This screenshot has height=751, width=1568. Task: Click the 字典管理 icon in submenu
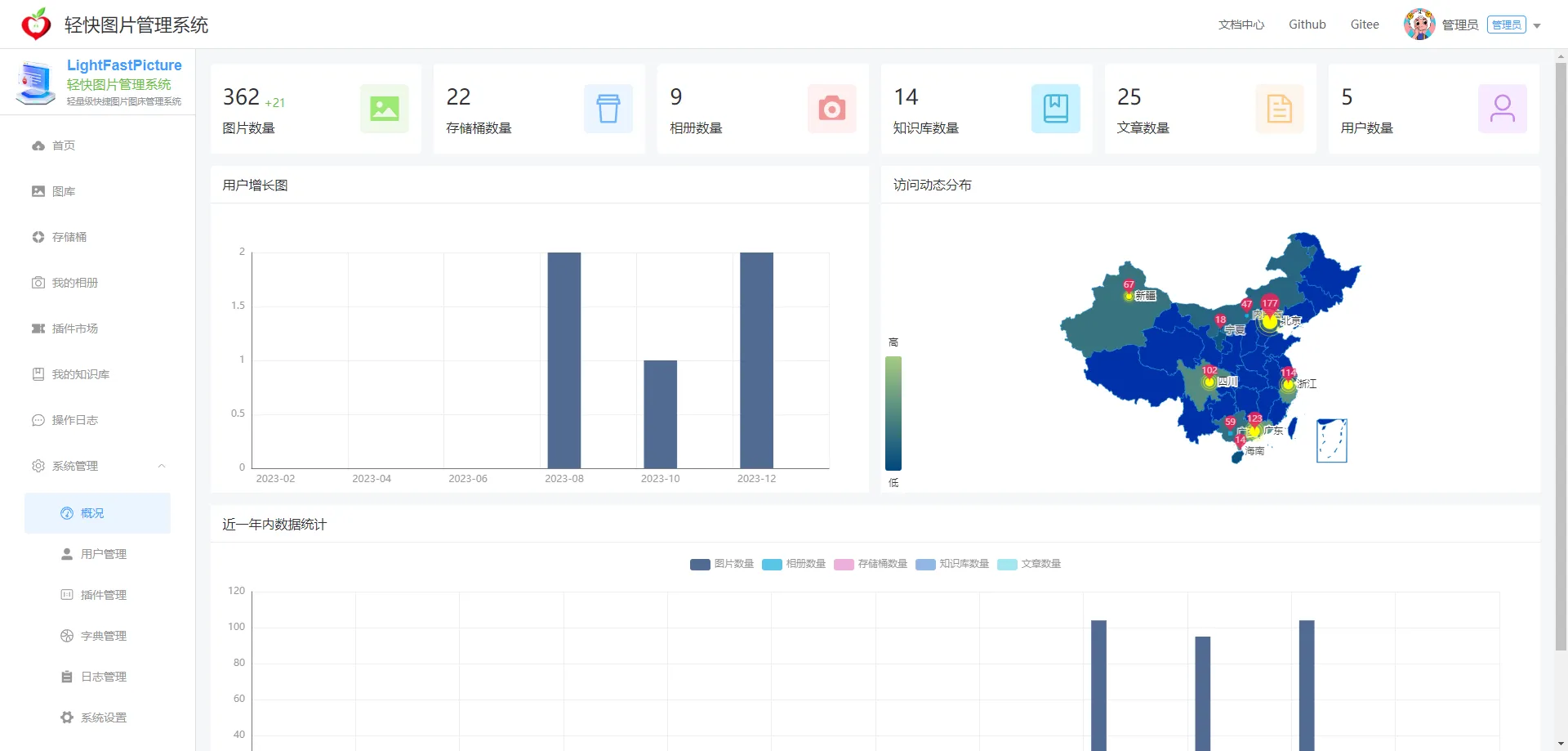pyautogui.click(x=67, y=636)
